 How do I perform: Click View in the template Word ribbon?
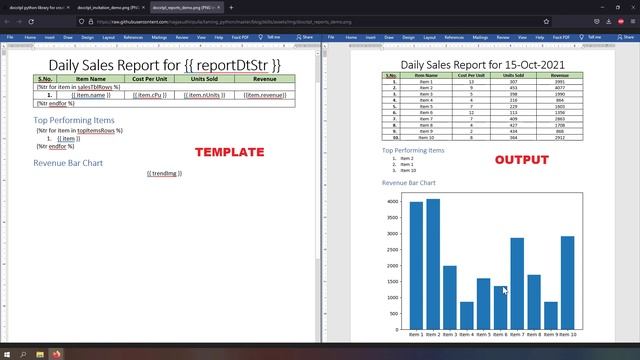pos(201,37)
